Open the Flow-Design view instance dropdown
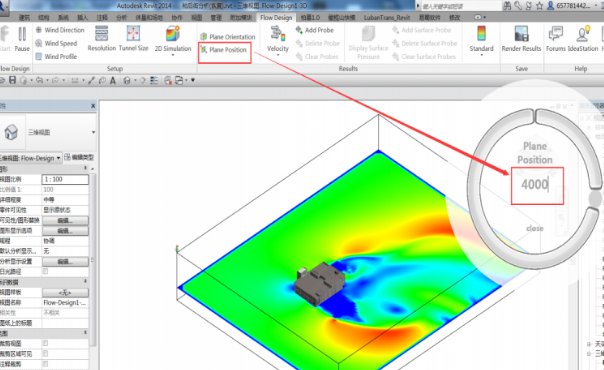Screen dimensions: 604x370 (58, 158)
